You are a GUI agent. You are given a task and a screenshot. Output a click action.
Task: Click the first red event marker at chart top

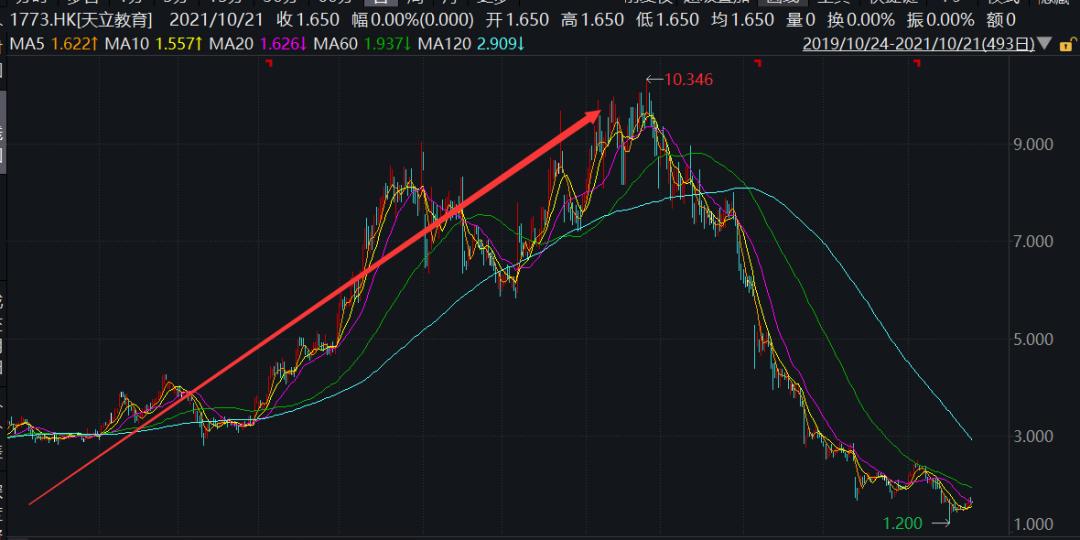[x=269, y=63]
